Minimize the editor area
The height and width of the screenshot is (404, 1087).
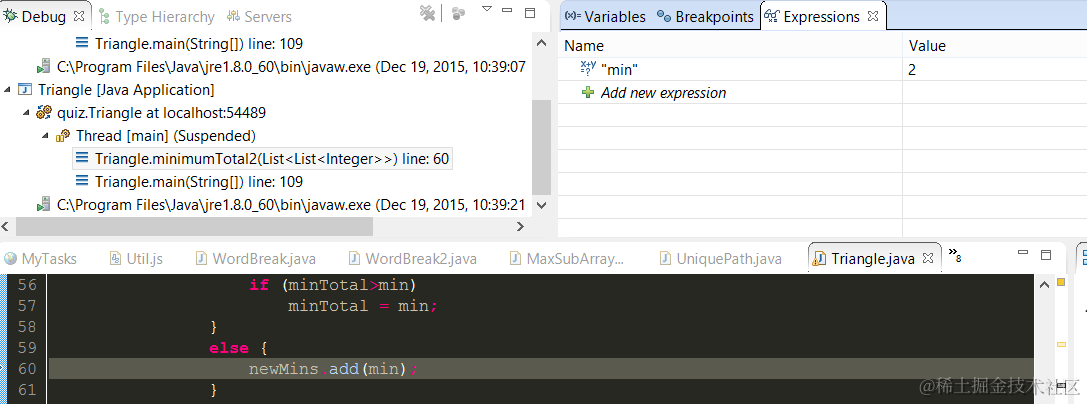[1025, 254]
